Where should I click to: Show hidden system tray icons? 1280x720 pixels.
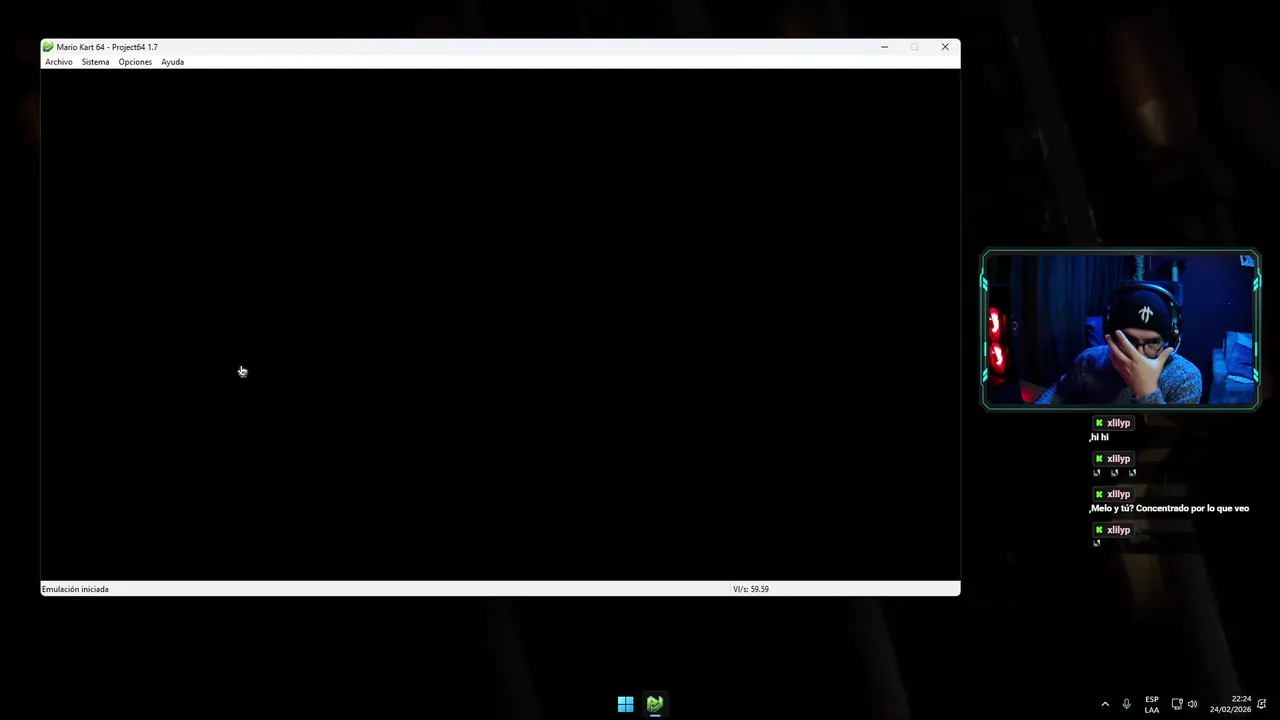(x=1105, y=704)
